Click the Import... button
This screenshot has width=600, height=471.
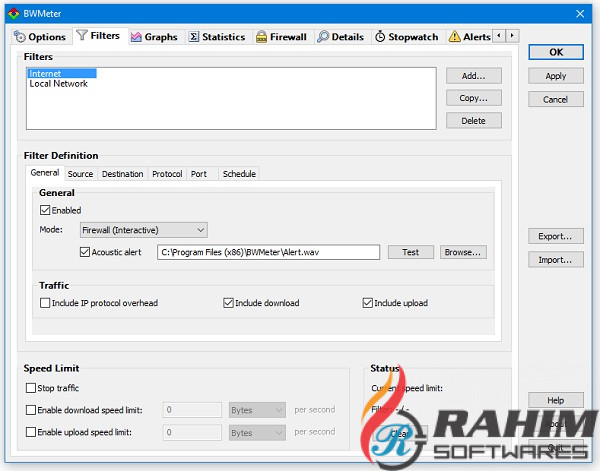click(556, 260)
